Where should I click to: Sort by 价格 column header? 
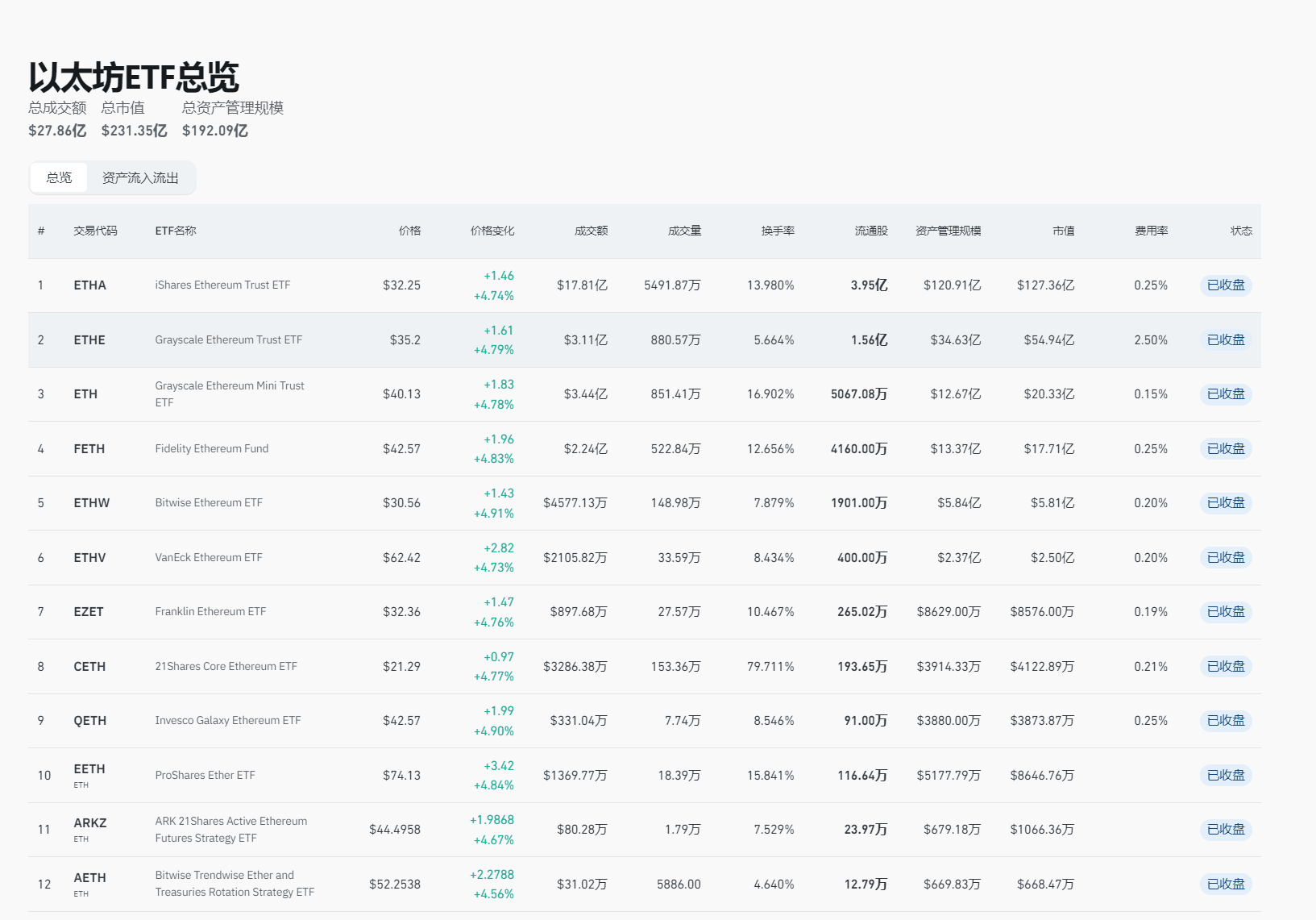click(409, 231)
